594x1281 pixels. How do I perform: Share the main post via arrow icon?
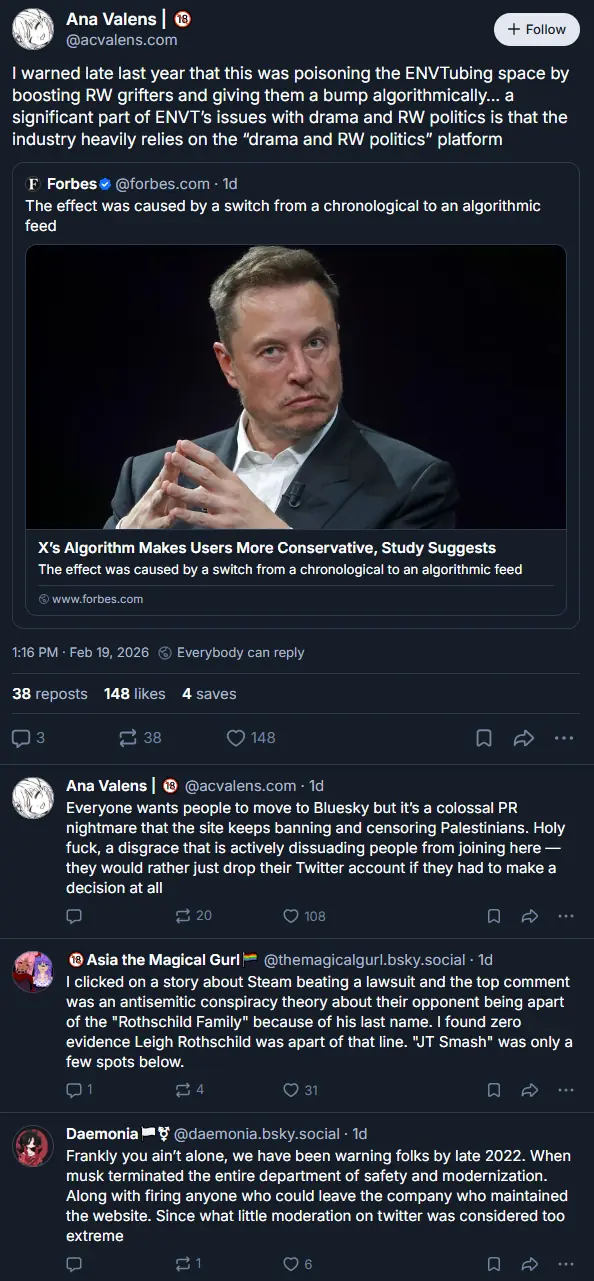point(523,738)
